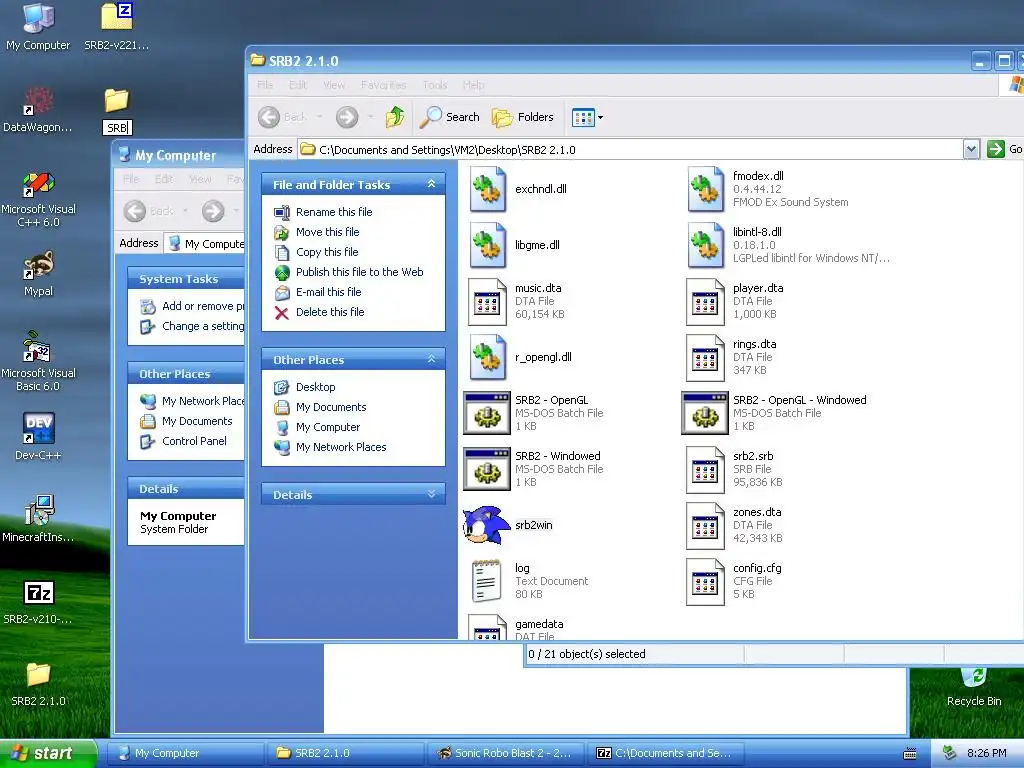The width and height of the screenshot is (1024, 768).
Task: Open My Network Places in SRB2 window sidebar
Action: 341,447
